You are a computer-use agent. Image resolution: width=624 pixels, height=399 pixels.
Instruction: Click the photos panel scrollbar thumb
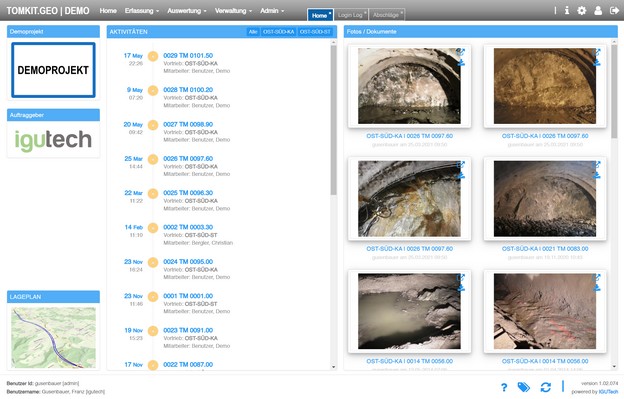(x=614, y=91)
